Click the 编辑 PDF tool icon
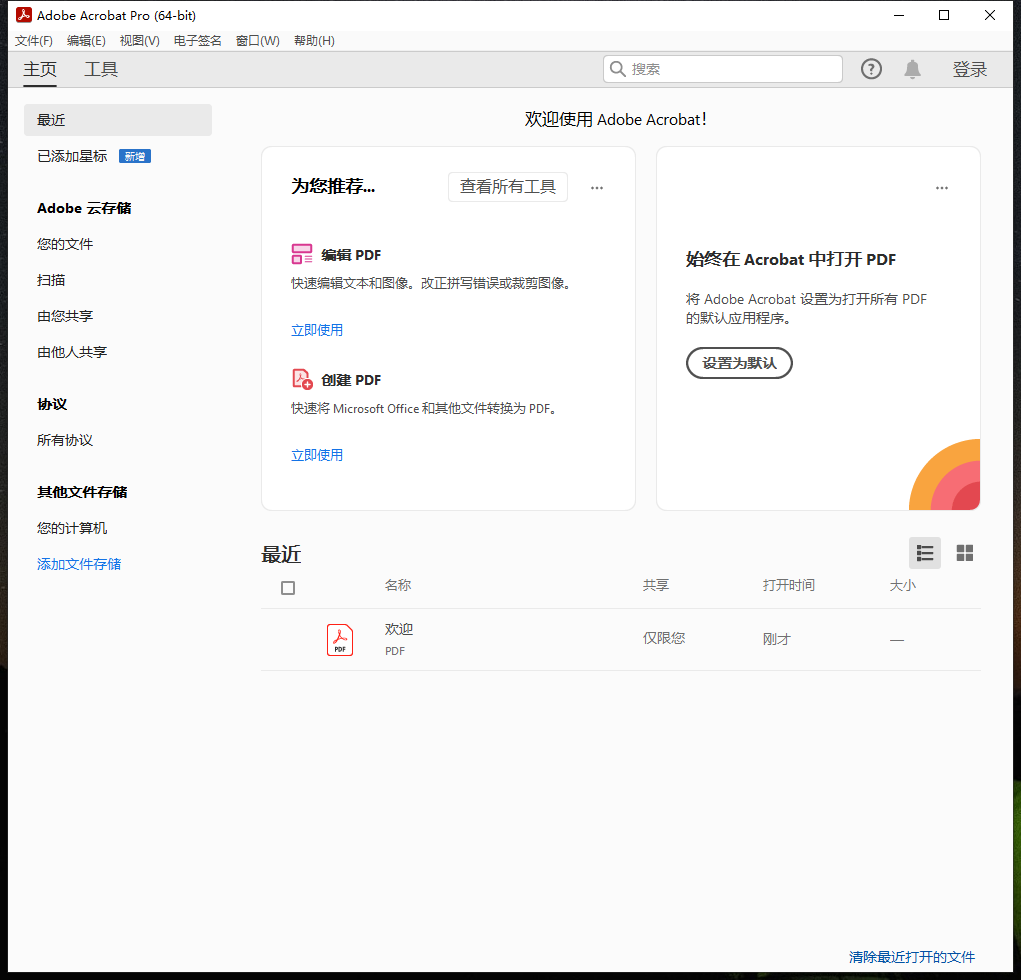Screen dimensions: 1021x980 pyautogui.click(x=301, y=254)
